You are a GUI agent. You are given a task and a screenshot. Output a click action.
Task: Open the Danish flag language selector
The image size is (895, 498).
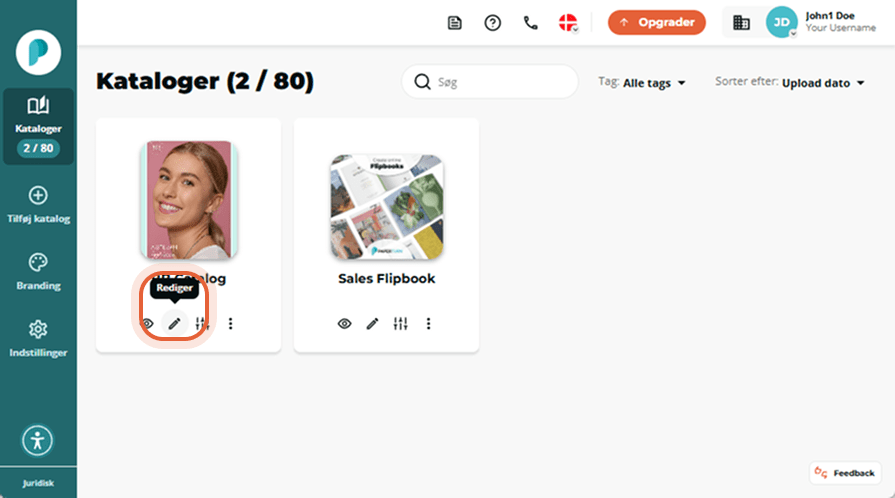568,23
